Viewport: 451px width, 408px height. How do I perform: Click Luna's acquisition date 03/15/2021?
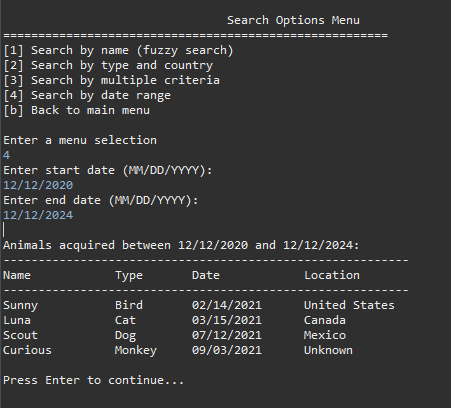227,320
